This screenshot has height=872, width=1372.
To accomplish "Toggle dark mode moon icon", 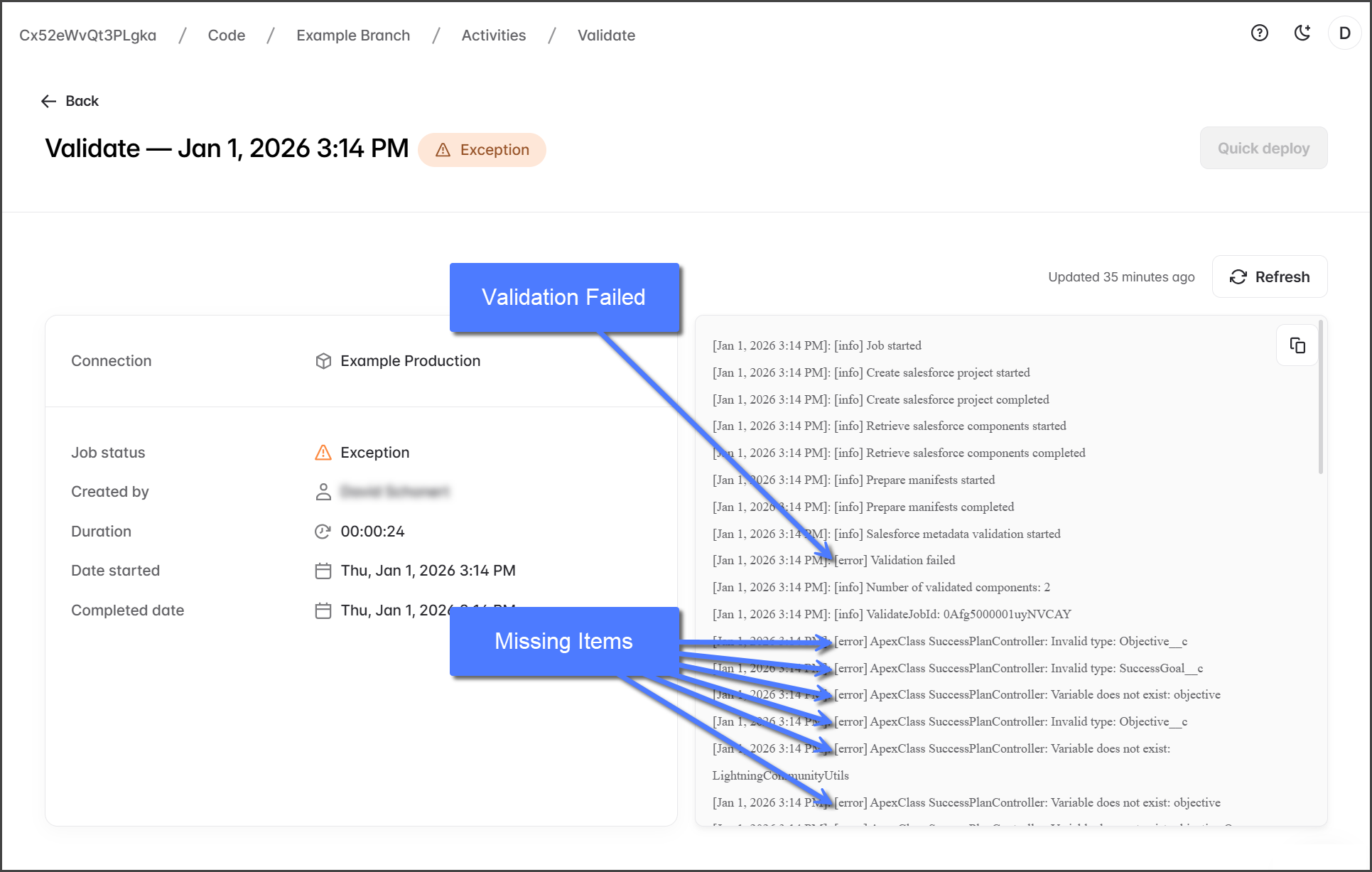I will tap(1302, 33).
